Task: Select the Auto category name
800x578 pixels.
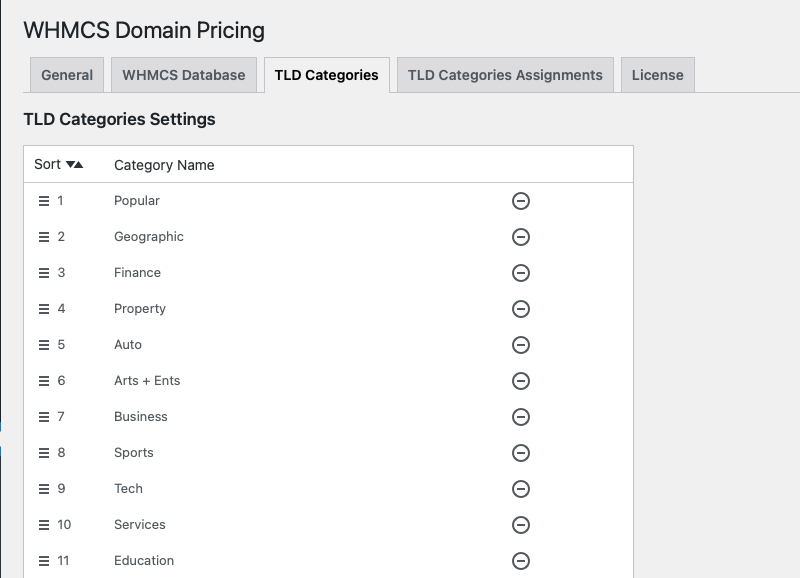Action: (x=128, y=345)
